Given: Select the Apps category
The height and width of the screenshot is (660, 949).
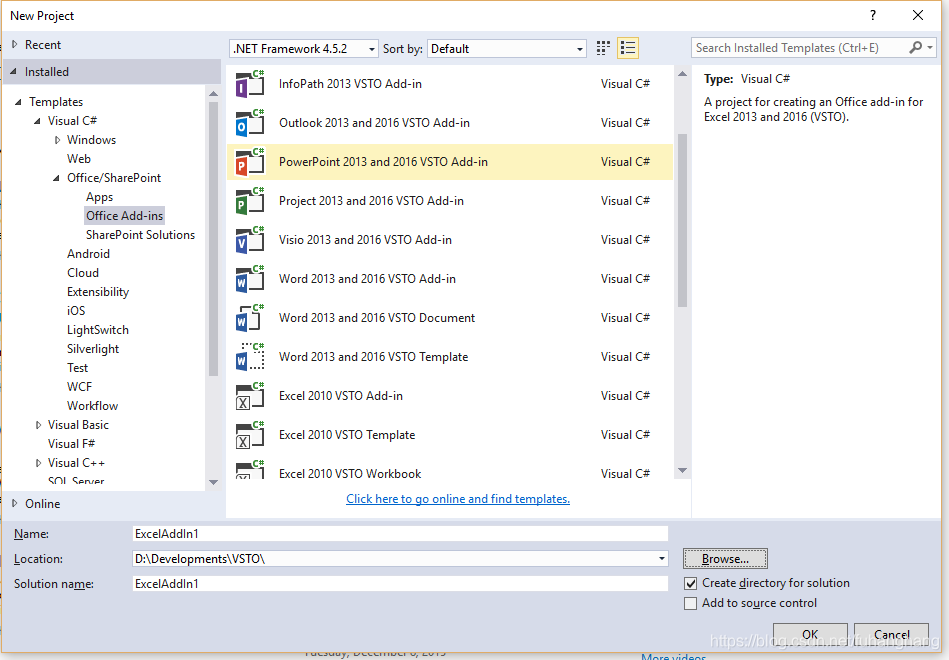Looking at the screenshot, I should click(99, 197).
